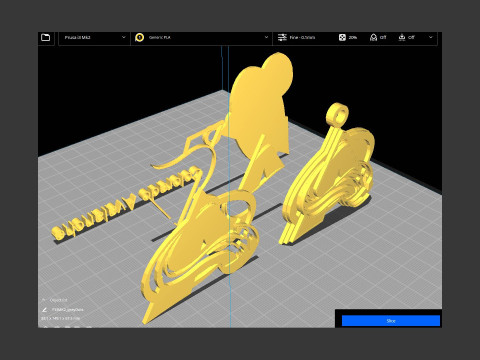Select the mirrored text model on the build plate
This screenshot has height=360, width=480.
(127, 203)
